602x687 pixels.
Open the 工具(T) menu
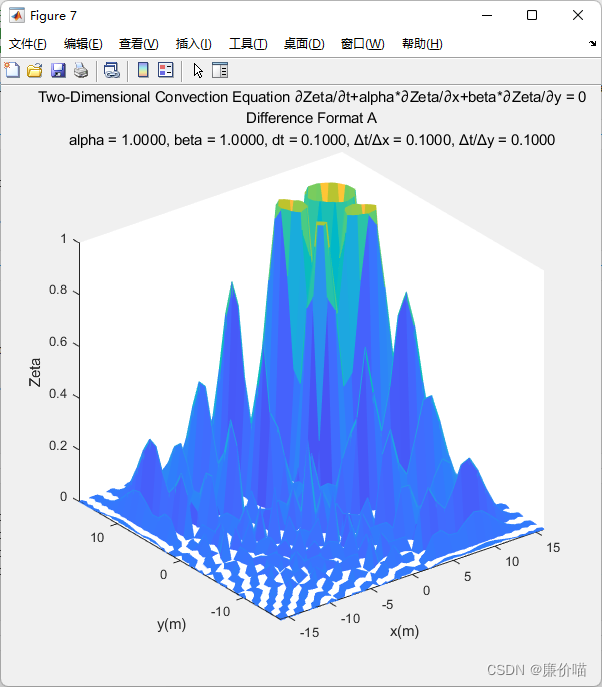tap(248, 44)
